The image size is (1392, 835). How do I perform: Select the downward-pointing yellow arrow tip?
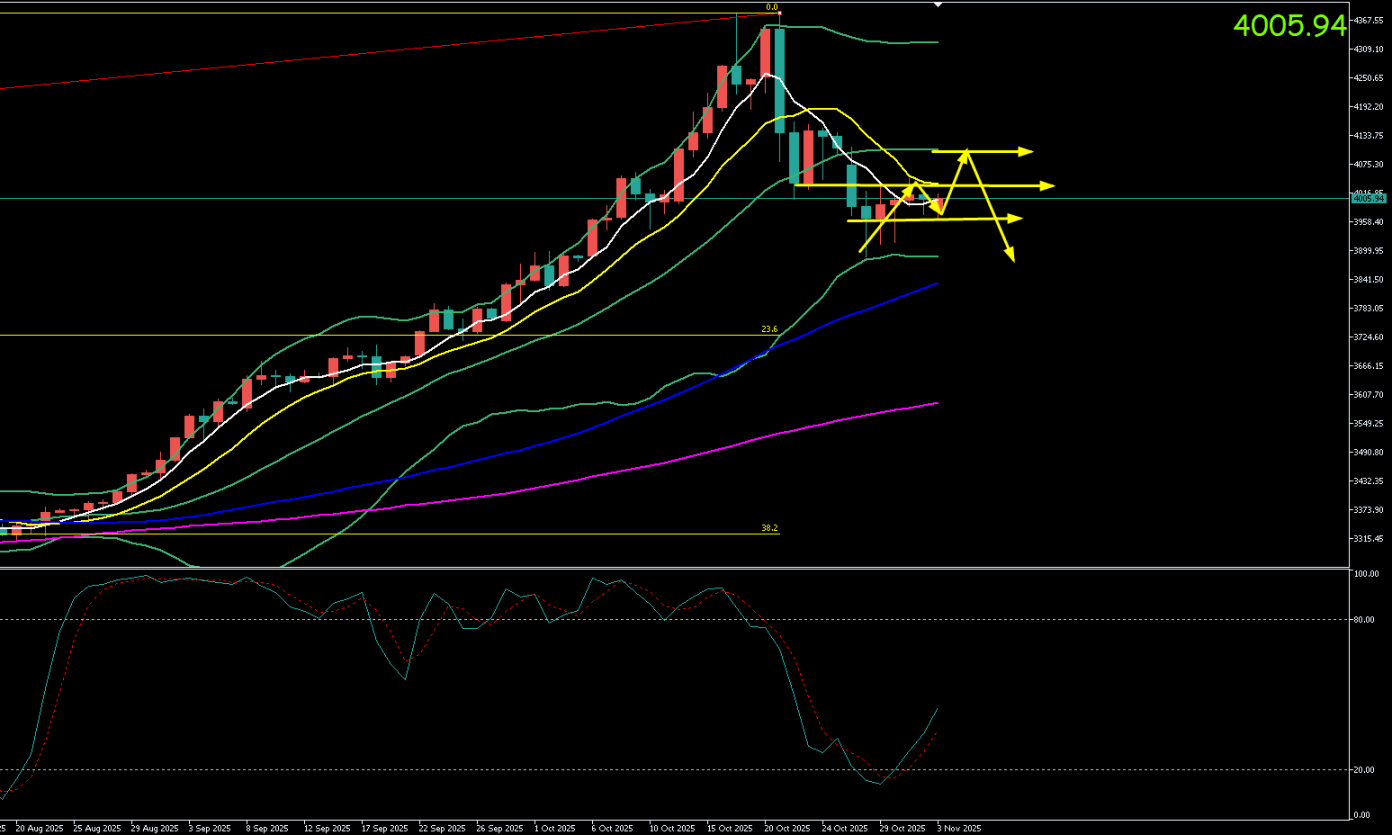pos(1011,258)
